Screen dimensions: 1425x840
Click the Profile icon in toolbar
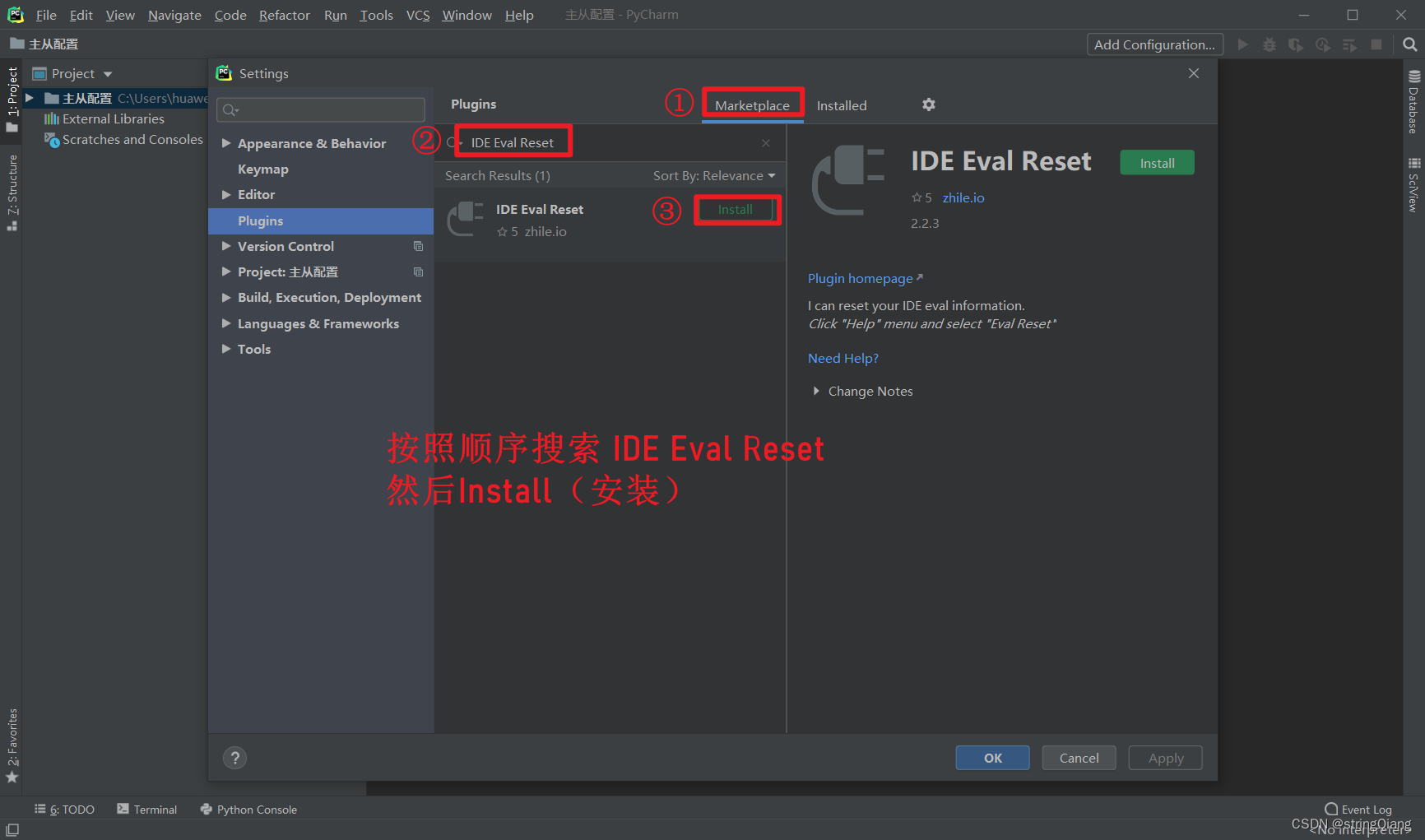pyautogui.click(x=1323, y=44)
